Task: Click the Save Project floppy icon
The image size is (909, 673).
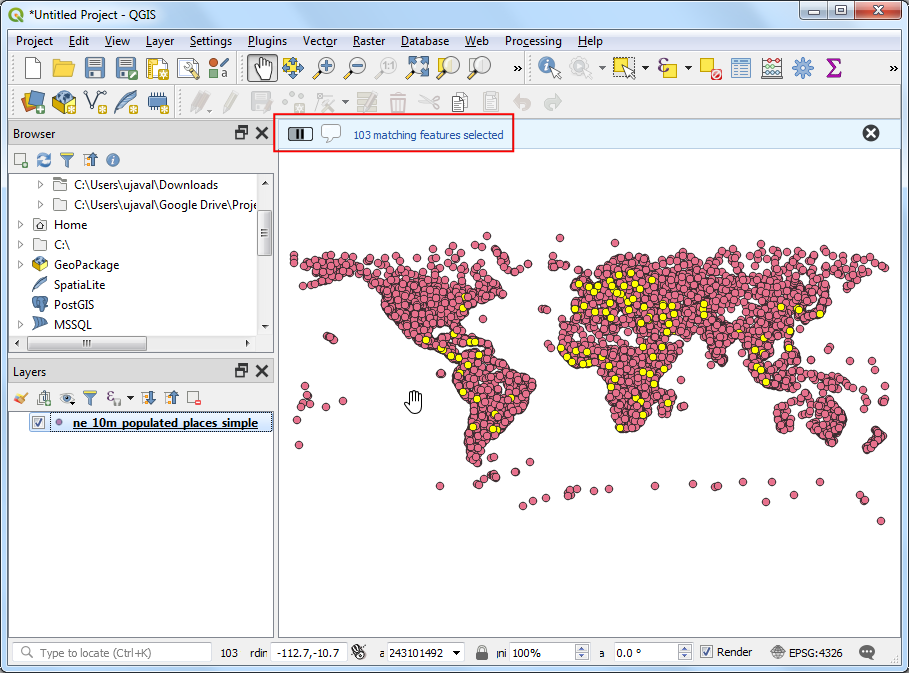Action: [x=95, y=68]
